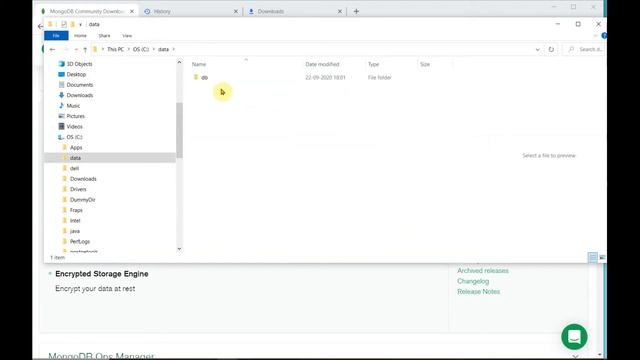This screenshot has height=360, width=640.
Task: Sort by Size column header
Action: click(425, 64)
